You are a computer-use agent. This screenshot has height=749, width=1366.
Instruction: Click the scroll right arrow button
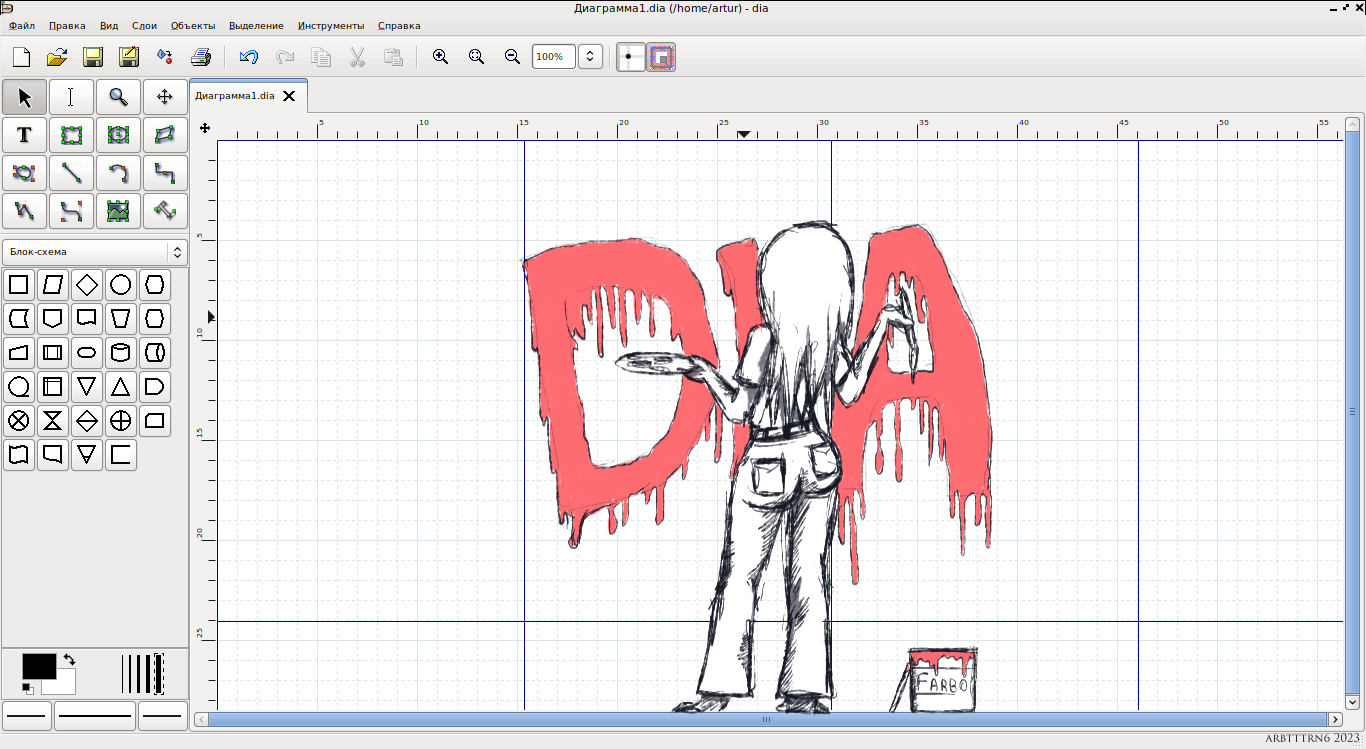pyautogui.click(x=1335, y=719)
